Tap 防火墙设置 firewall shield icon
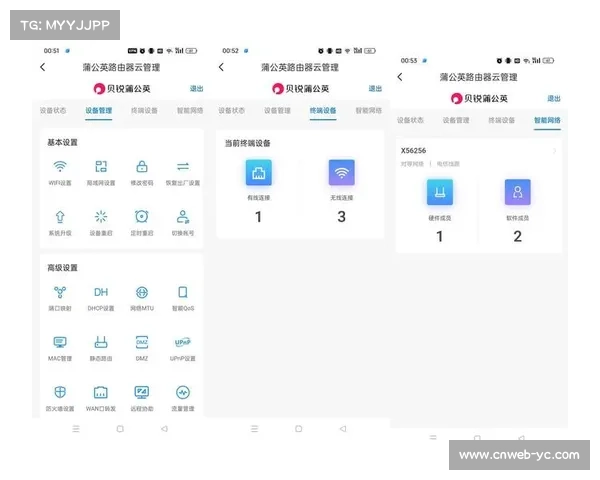Image resolution: width=600 pixels, height=480 pixels. [60, 392]
